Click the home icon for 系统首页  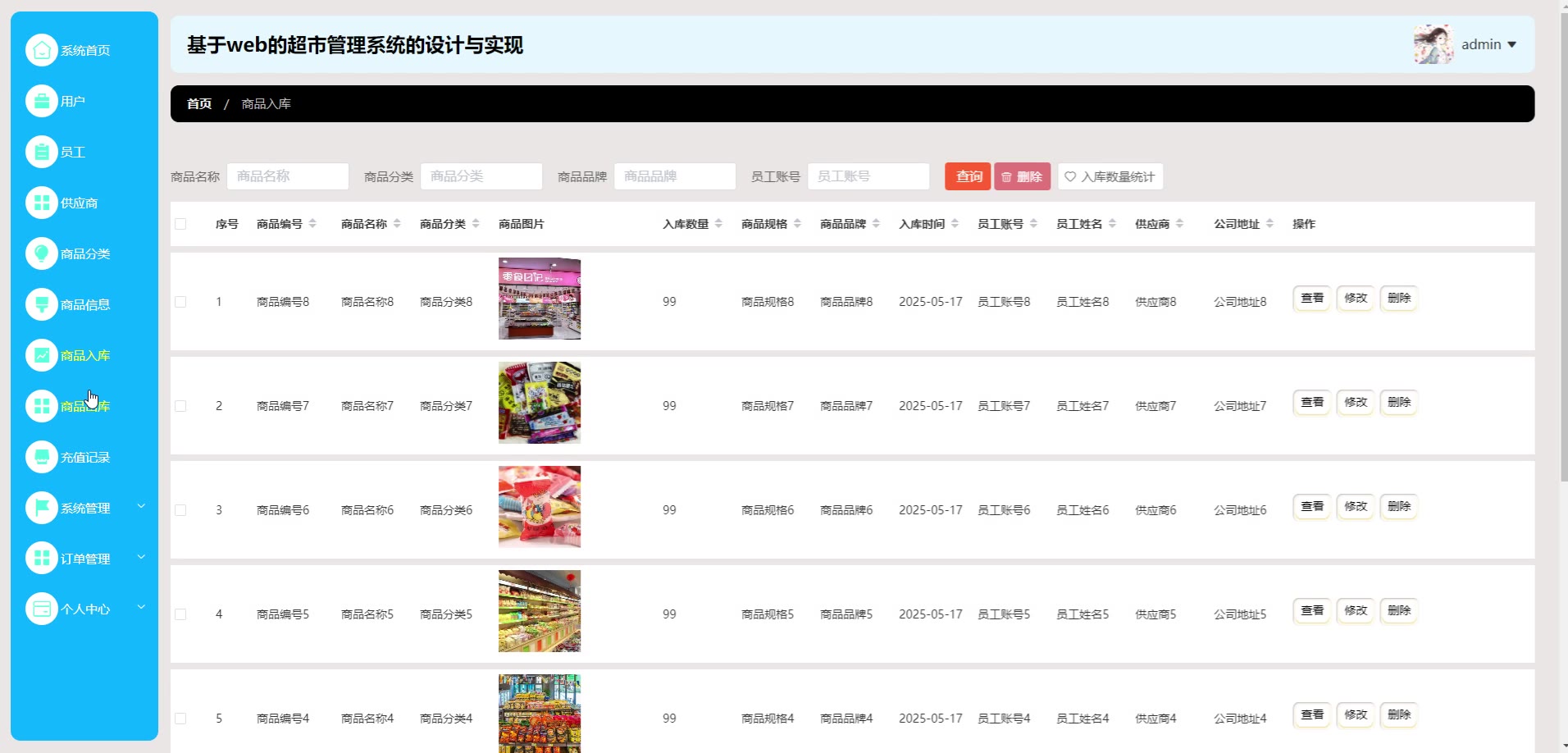point(41,50)
